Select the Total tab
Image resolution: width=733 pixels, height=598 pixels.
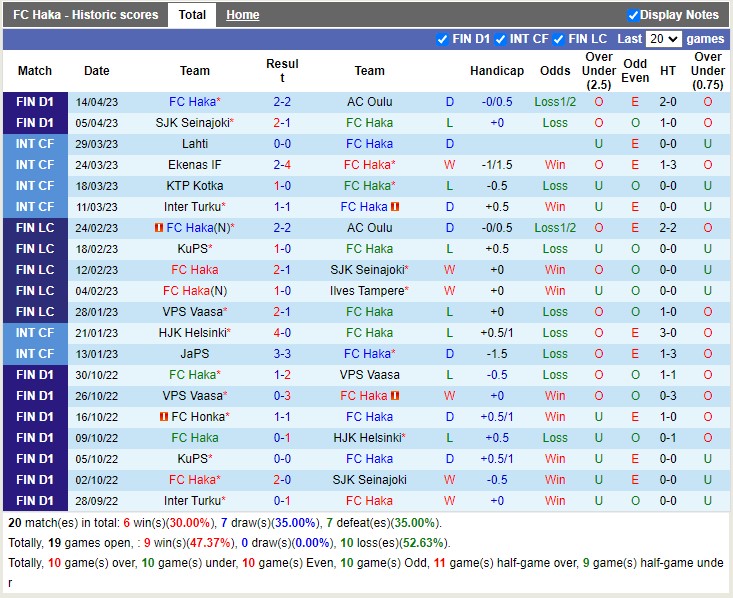click(192, 15)
